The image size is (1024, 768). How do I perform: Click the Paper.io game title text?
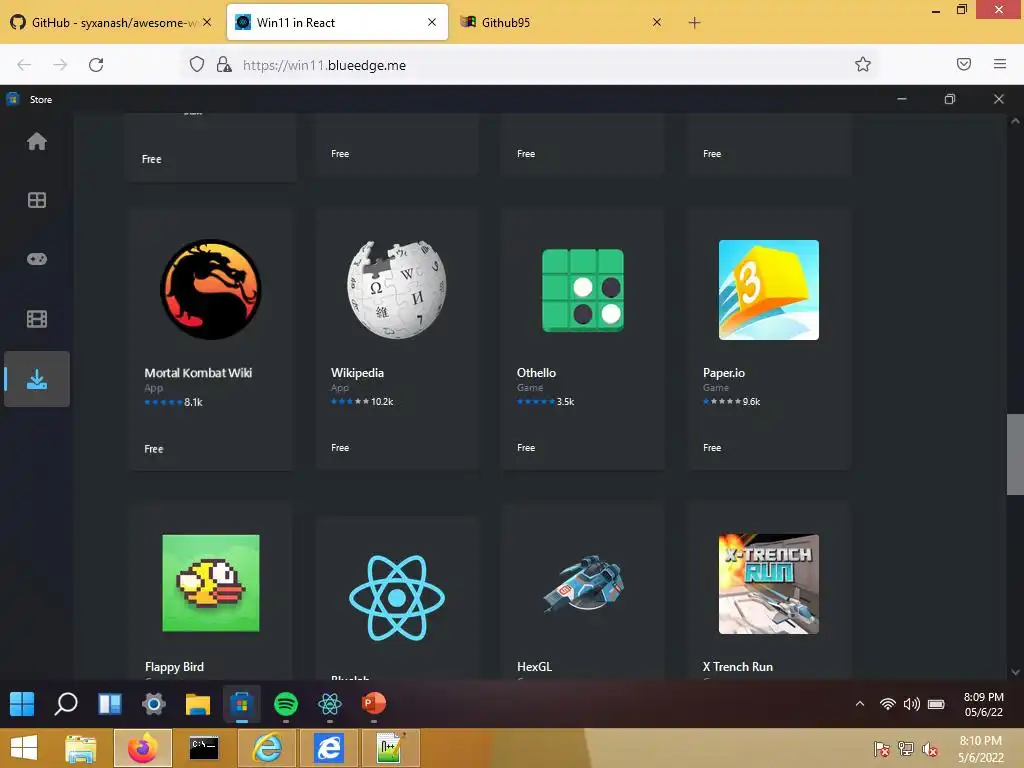724,373
